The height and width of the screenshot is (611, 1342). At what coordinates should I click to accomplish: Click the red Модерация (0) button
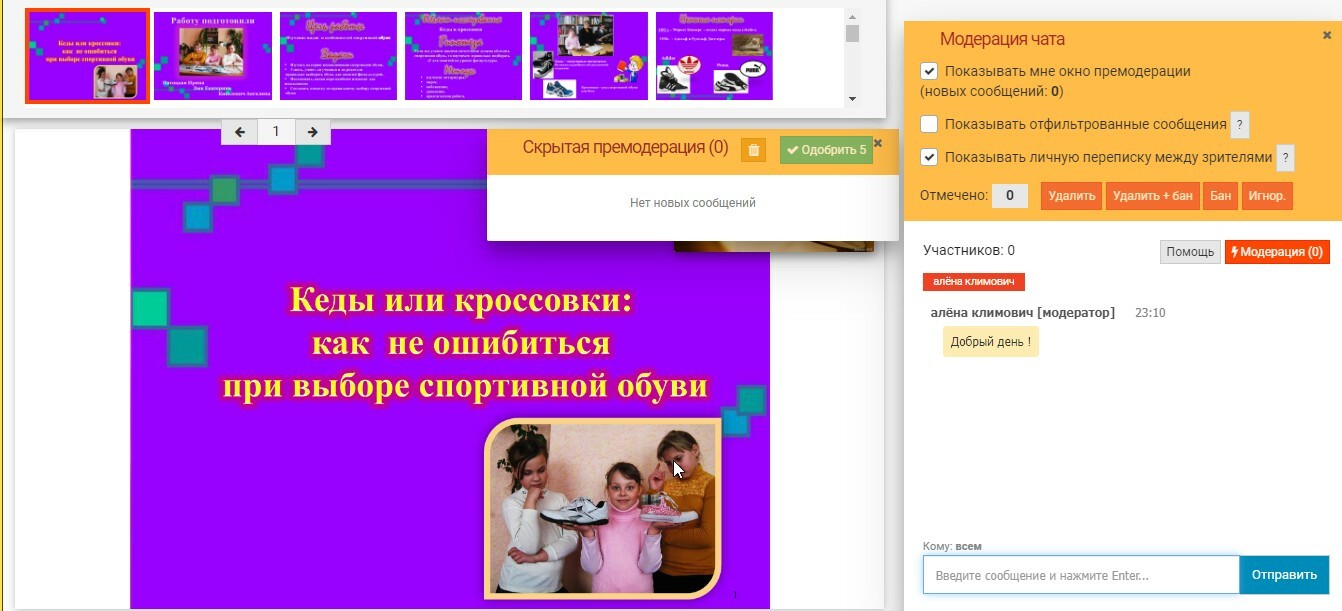pyautogui.click(x=1277, y=252)
